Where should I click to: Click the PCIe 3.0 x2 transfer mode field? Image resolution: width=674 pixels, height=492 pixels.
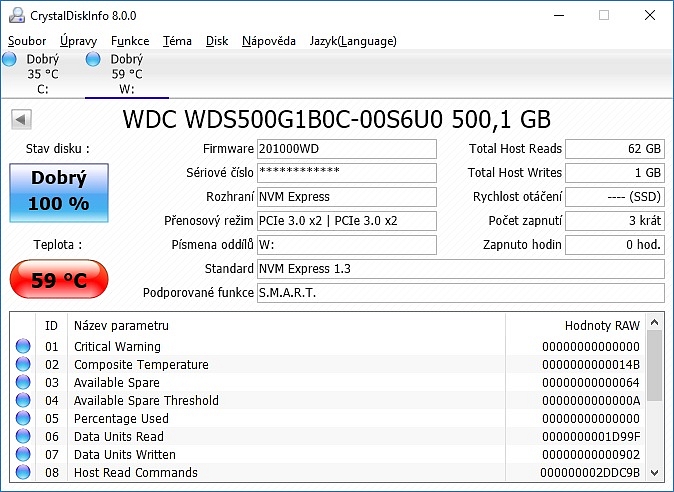point(346,221)
